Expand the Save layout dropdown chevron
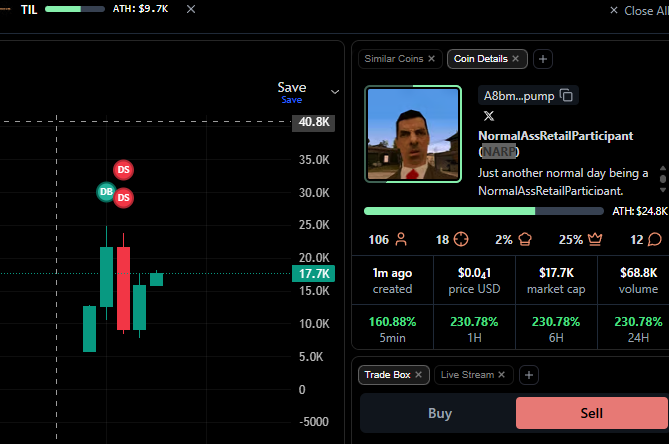The width and height of the screenshot is (669, 444). pyautogui.click(x=335, y=92)
